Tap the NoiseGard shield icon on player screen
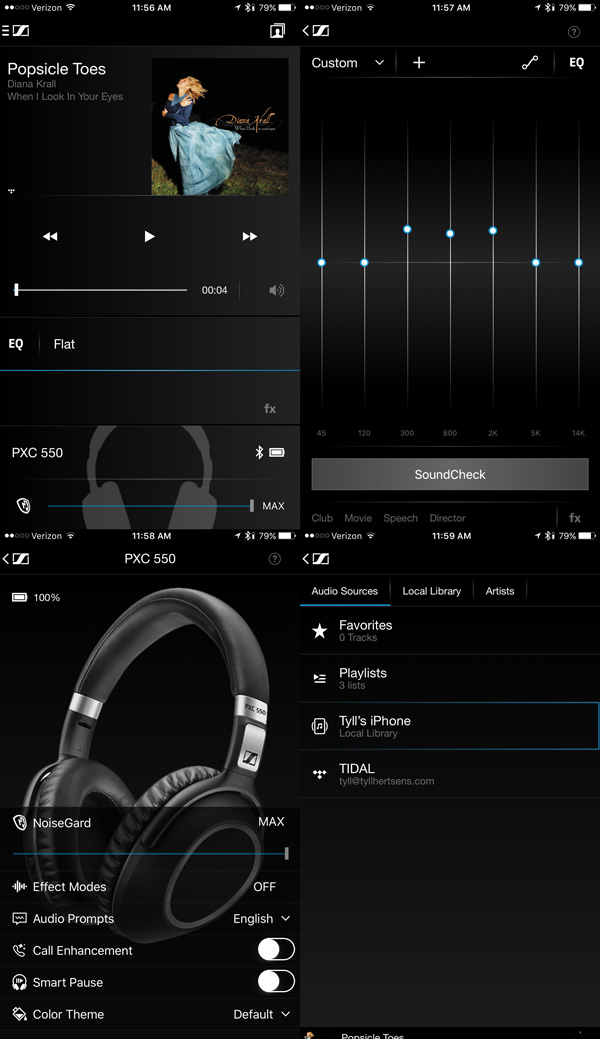 point(23,506)
